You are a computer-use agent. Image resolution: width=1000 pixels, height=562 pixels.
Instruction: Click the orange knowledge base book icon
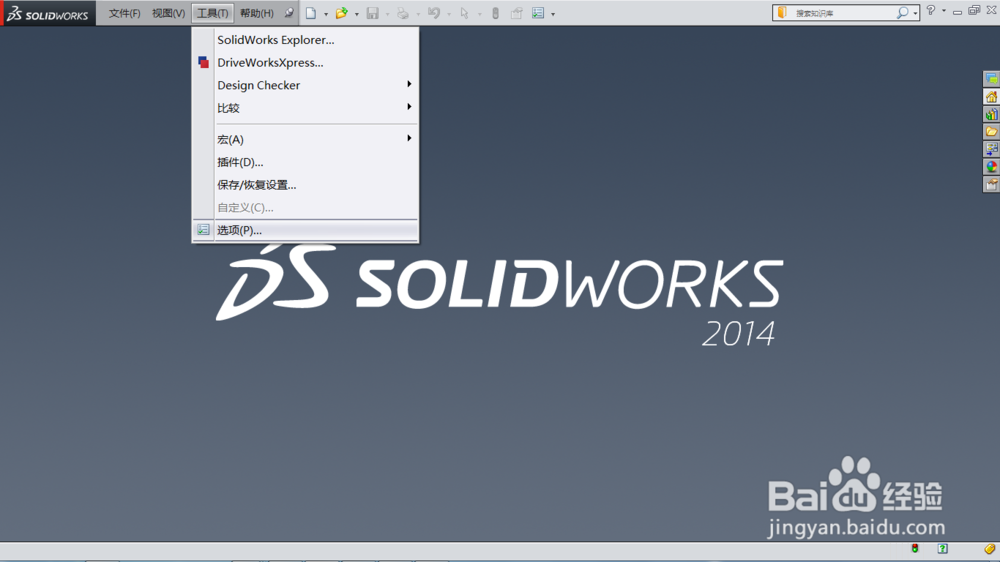click(783, 12)
